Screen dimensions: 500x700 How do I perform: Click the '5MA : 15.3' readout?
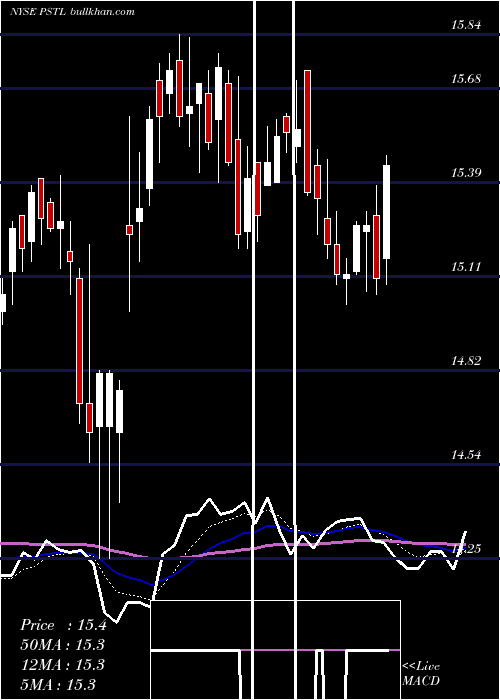click(58, 684)
